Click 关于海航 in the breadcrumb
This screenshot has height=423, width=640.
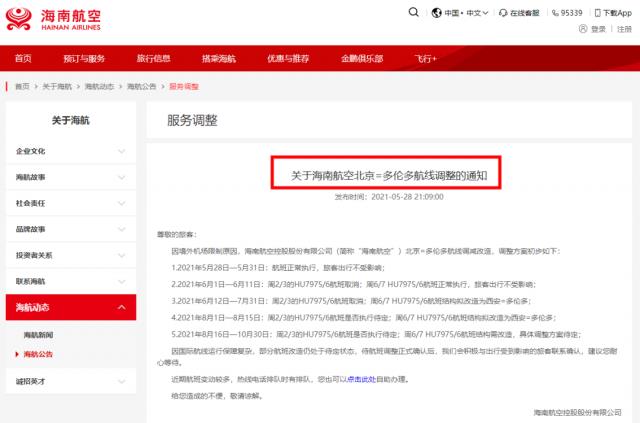(56, 87)
